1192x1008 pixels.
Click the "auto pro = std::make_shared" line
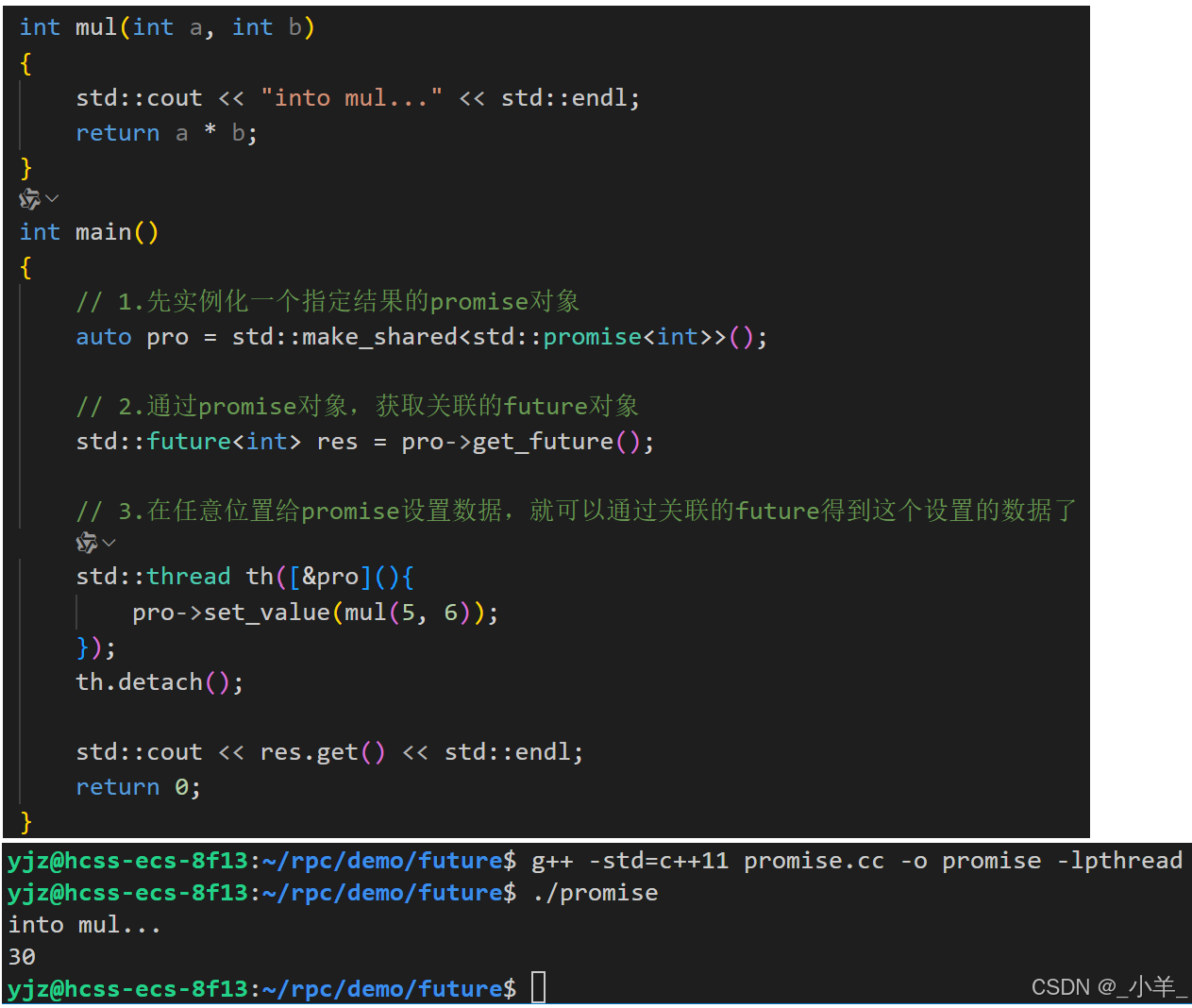coord(422,337)
